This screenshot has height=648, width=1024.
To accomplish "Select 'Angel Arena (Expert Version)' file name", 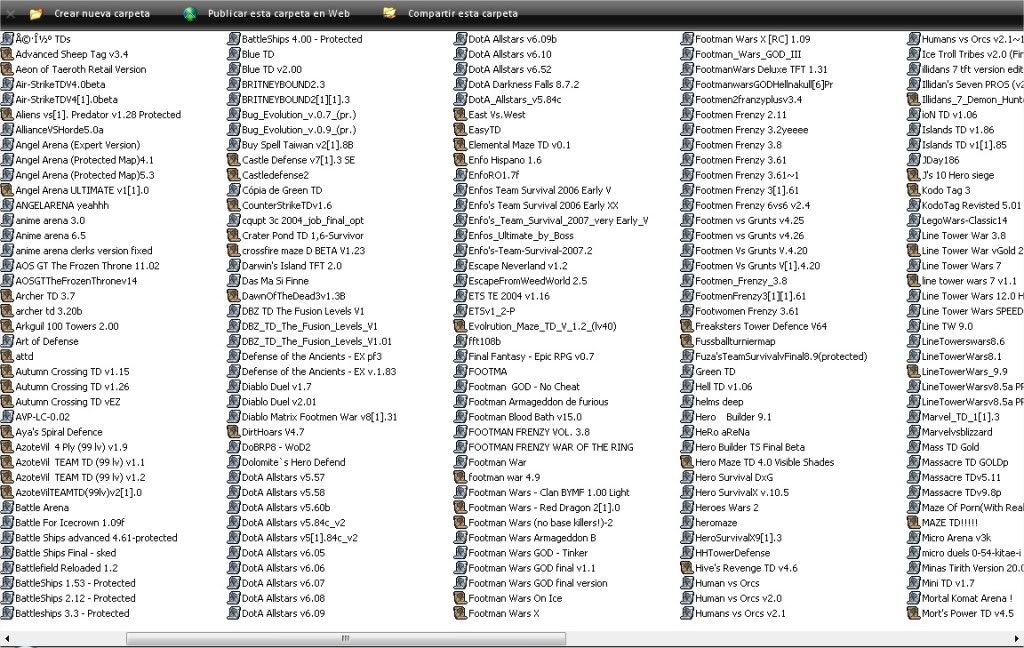I will point(77,145).
